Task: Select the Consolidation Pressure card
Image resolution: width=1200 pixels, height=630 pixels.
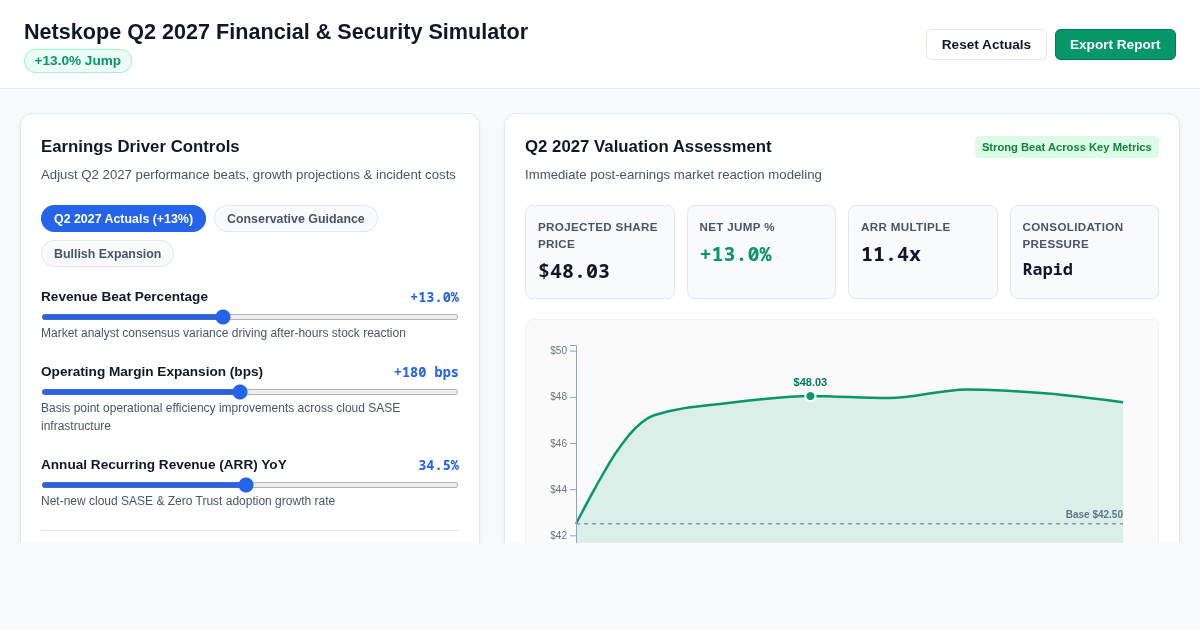Action: (1084, 252)
